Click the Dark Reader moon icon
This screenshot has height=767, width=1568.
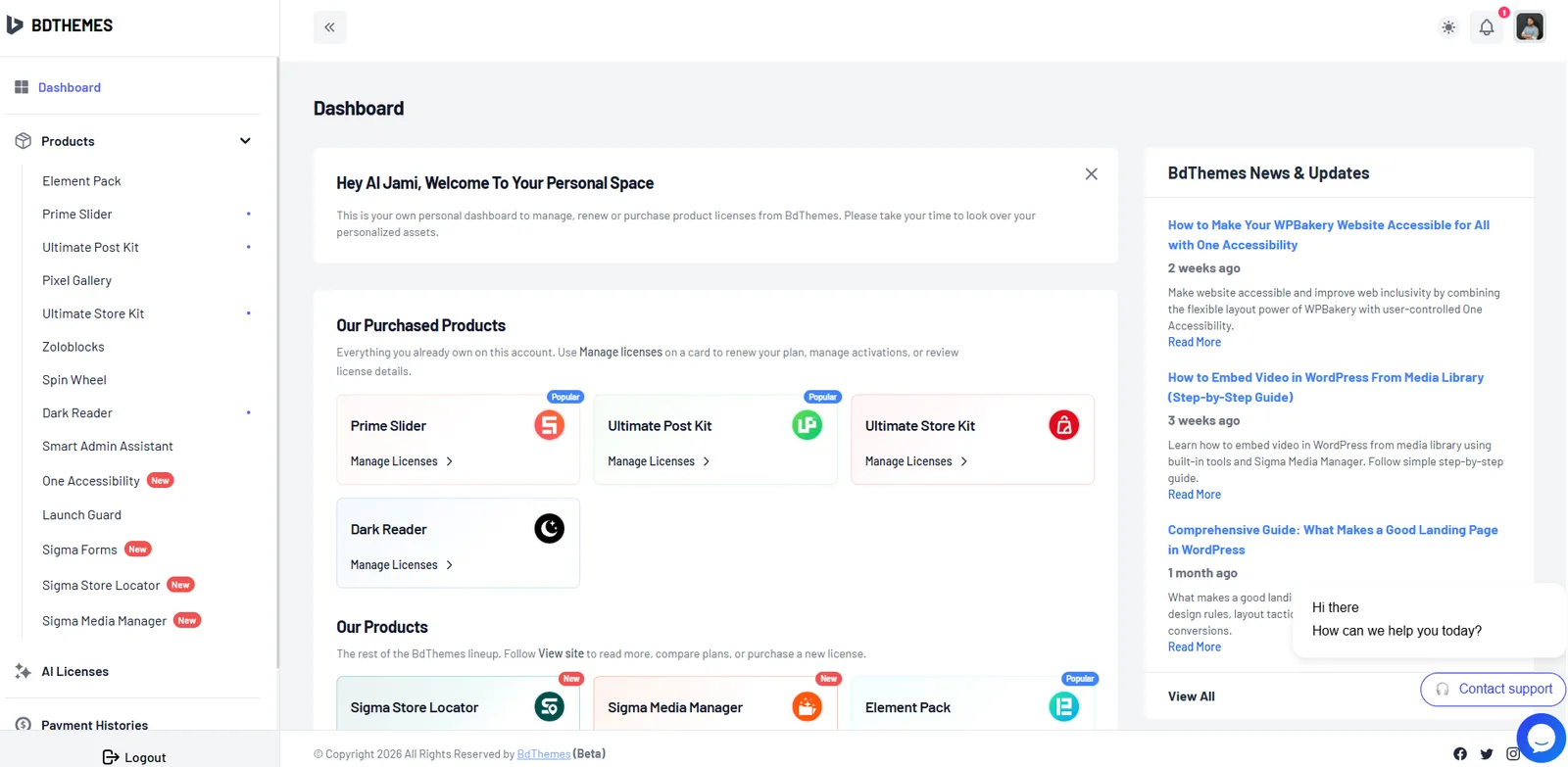549,529
